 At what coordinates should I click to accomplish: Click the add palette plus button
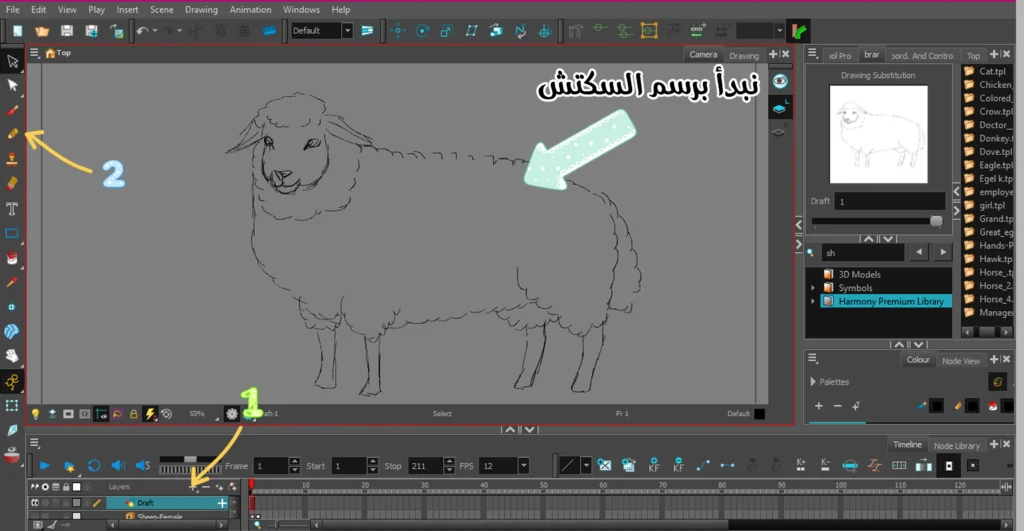point(818,406)
